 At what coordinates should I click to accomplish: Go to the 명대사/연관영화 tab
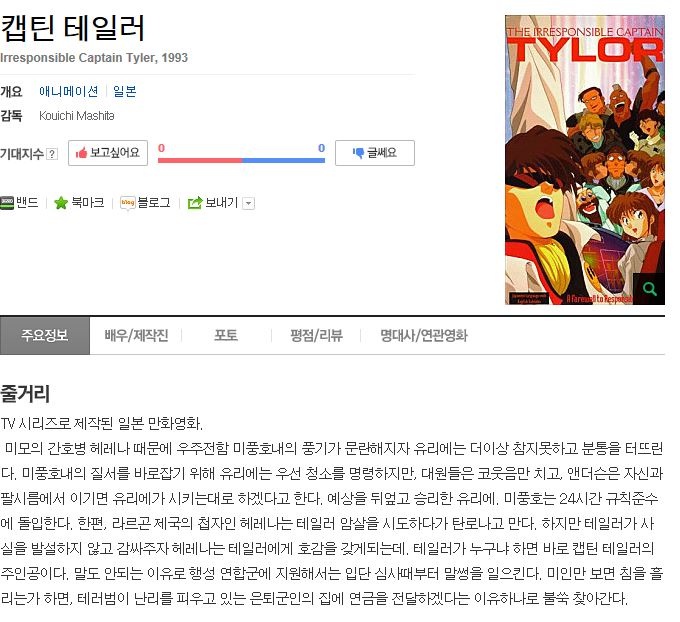[424, 335]
